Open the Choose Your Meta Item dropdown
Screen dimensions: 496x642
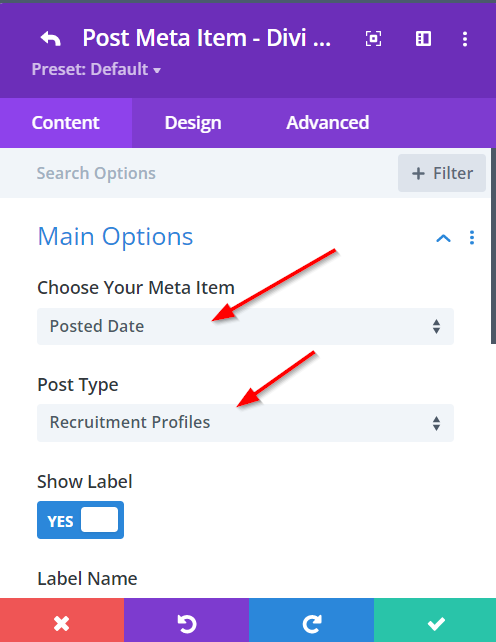click(x=245, y=326)
